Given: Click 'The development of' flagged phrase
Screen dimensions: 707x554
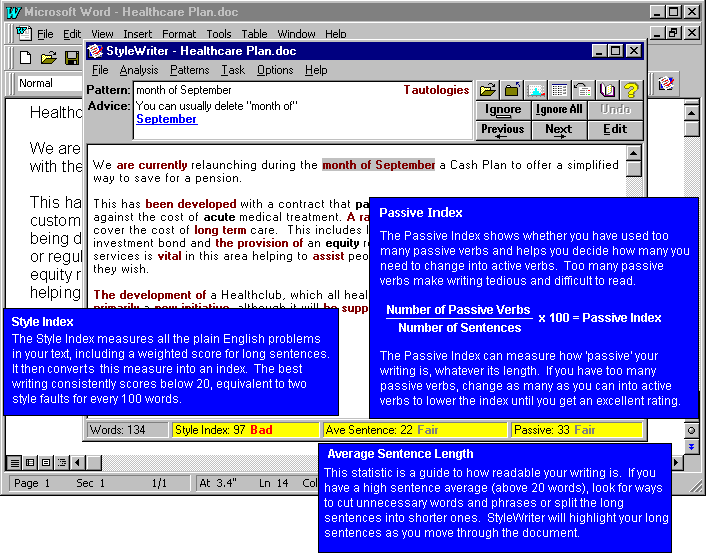Looking at the screenshot, I should 150,295.
